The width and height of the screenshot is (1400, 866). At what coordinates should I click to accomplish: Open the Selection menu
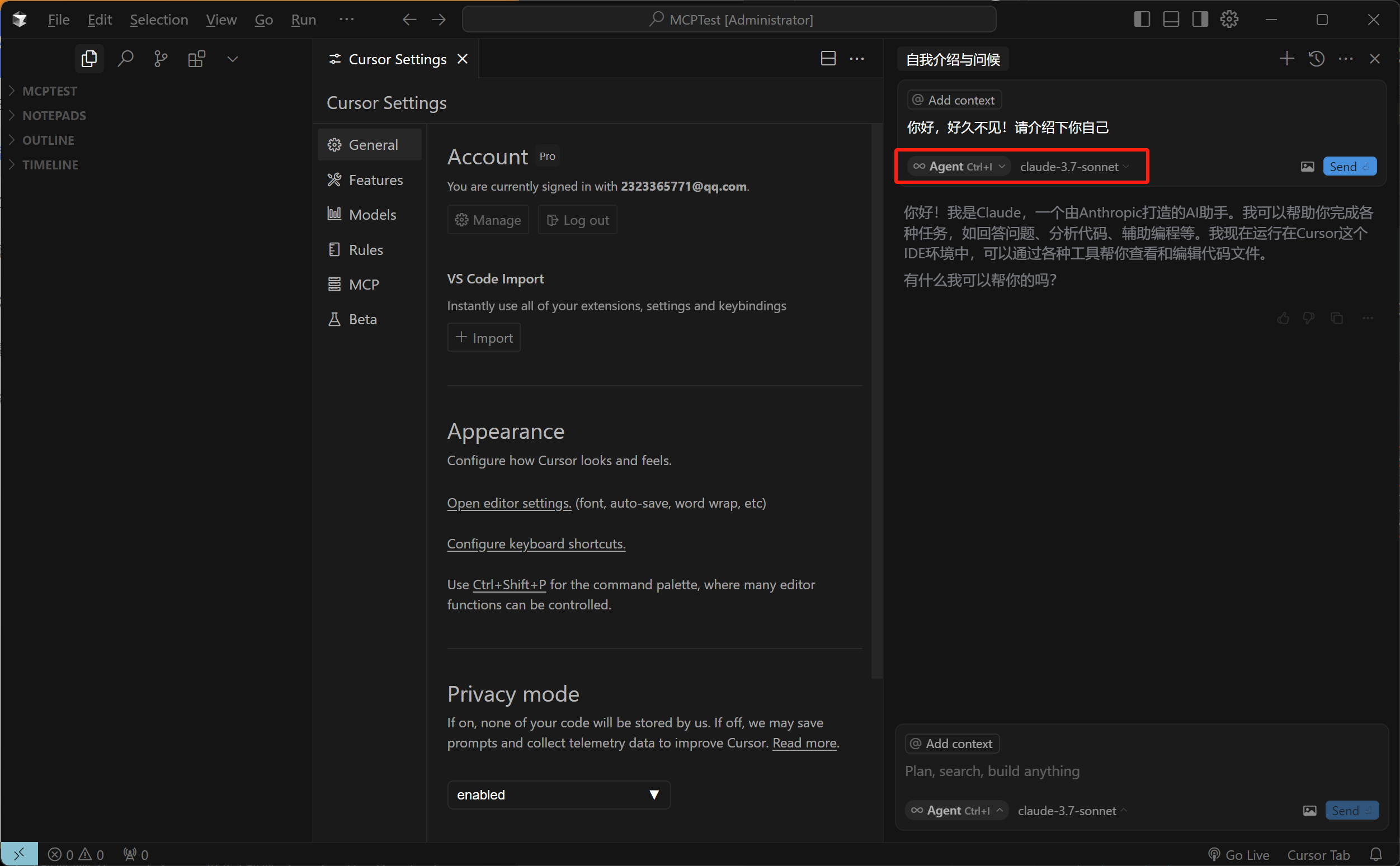tap(159, 20)
